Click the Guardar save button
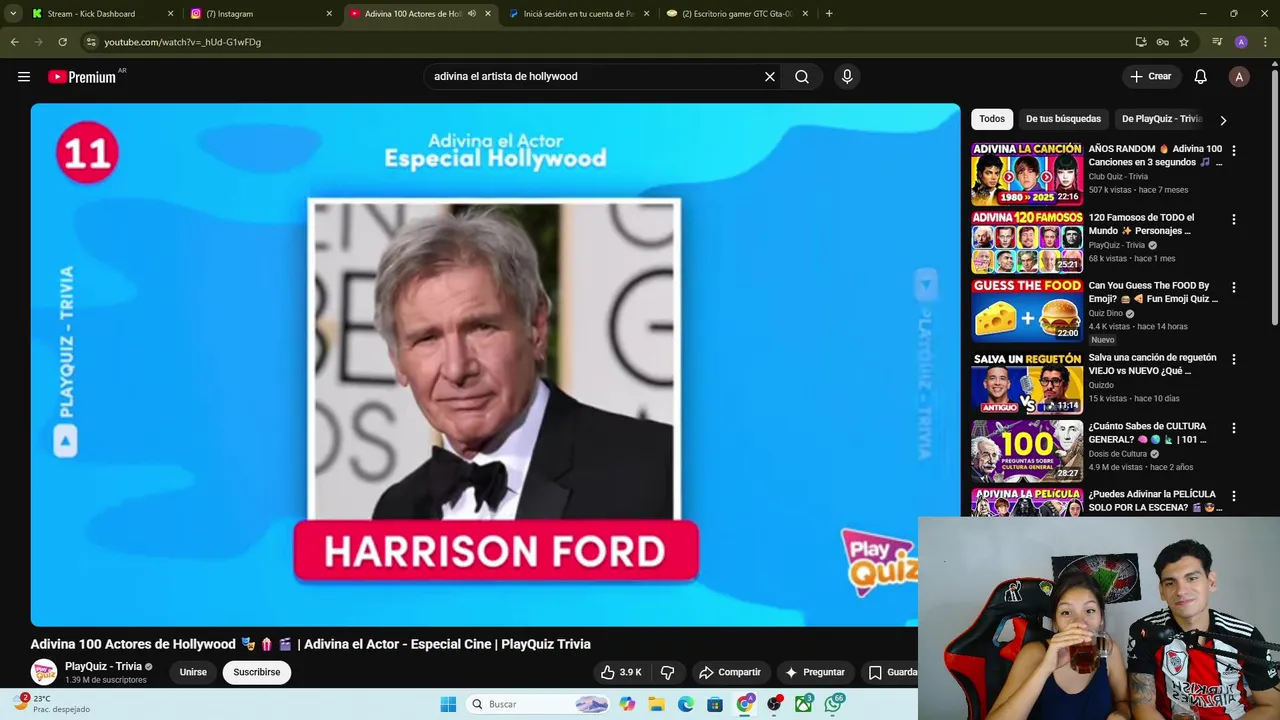This screenshot has width=1280, height=720. tap(893, 672)
